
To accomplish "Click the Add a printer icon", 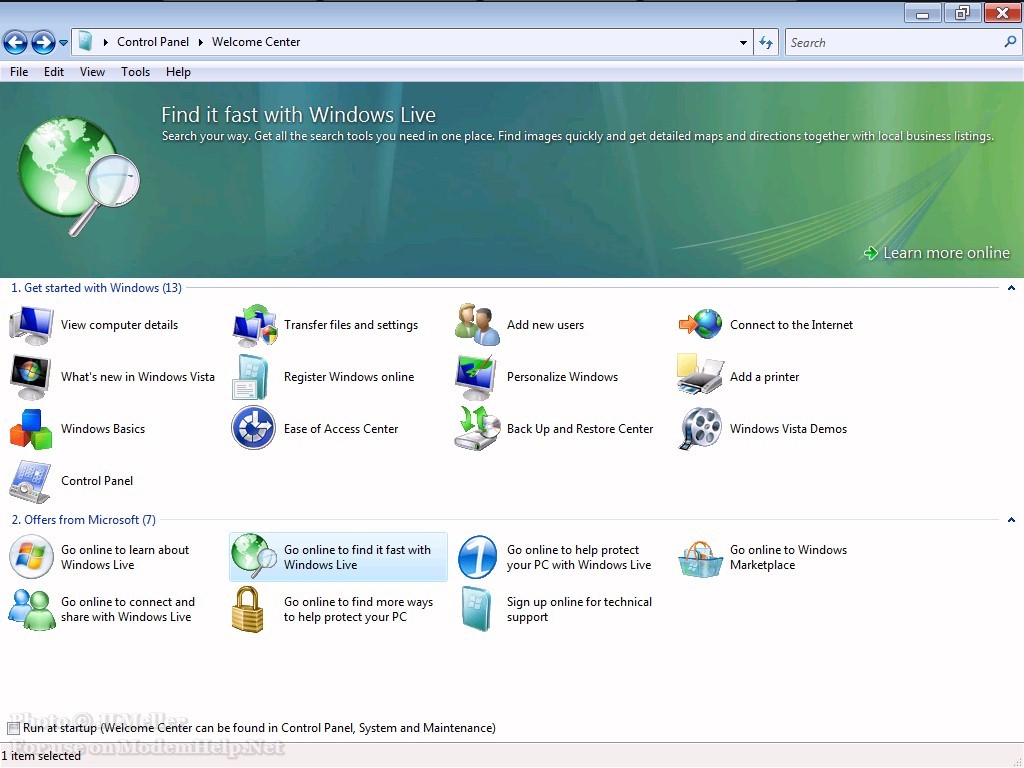I will click(700, 374).
